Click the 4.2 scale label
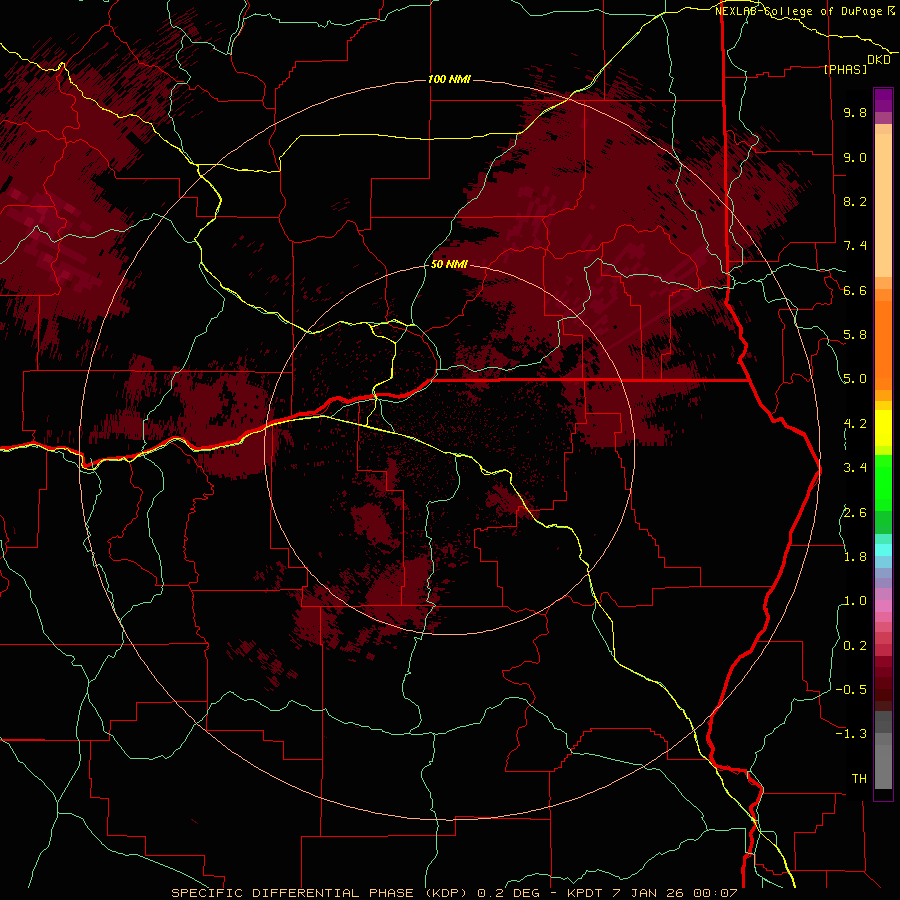 click(x=855, y=424)
